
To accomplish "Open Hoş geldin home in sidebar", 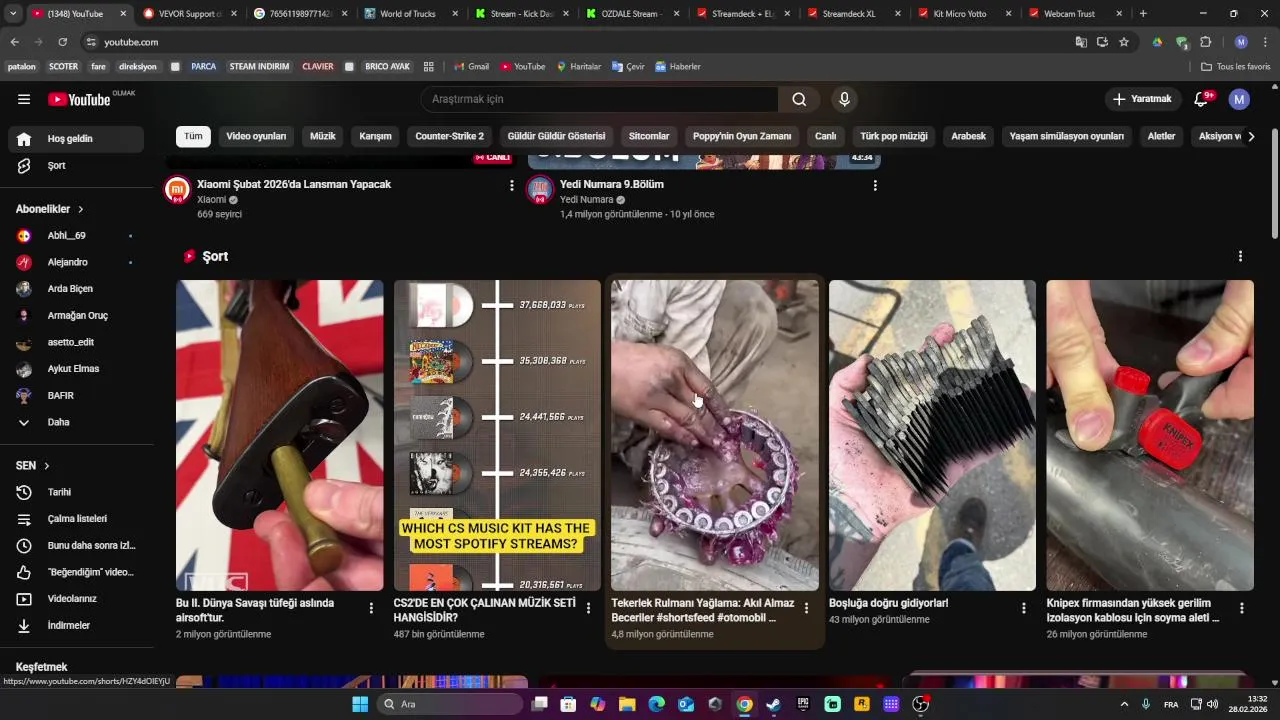I will [x=75, y=139].
